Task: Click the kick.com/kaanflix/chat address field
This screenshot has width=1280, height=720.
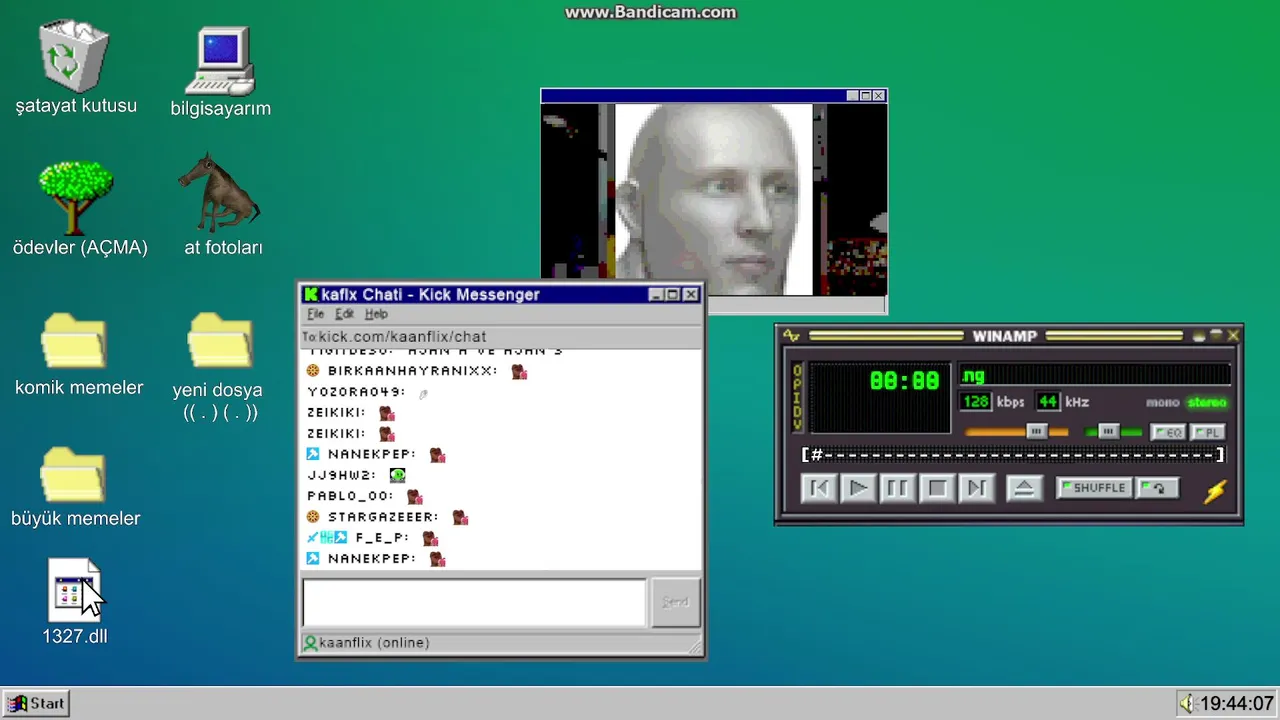Action: pos(500,337)
